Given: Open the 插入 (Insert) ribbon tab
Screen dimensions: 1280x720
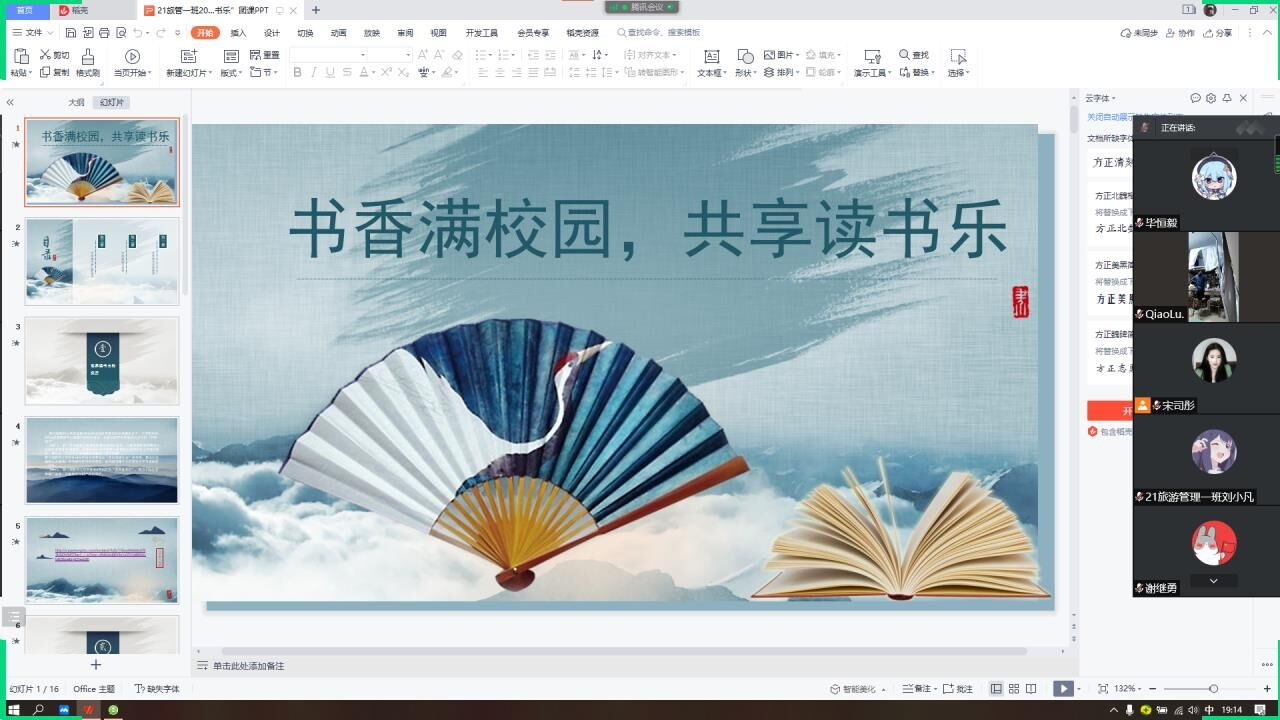Looking at the screenshot, I should [x=238, y=33].
